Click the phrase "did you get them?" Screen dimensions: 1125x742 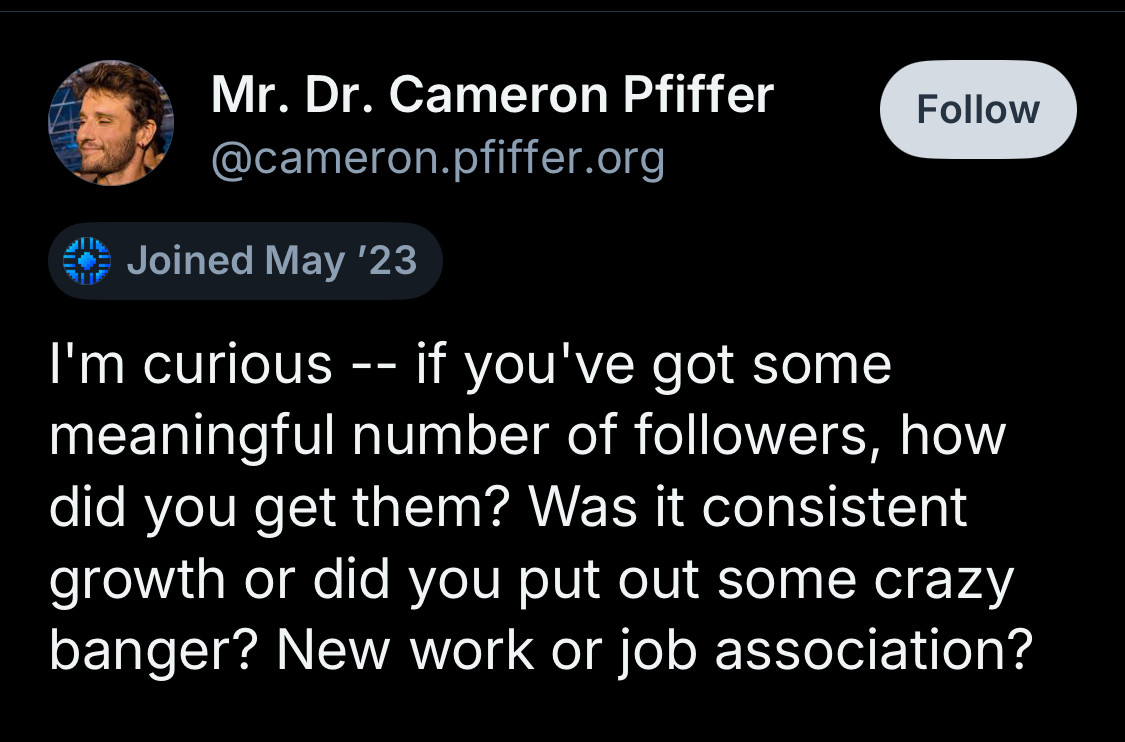tap(279, 509)
